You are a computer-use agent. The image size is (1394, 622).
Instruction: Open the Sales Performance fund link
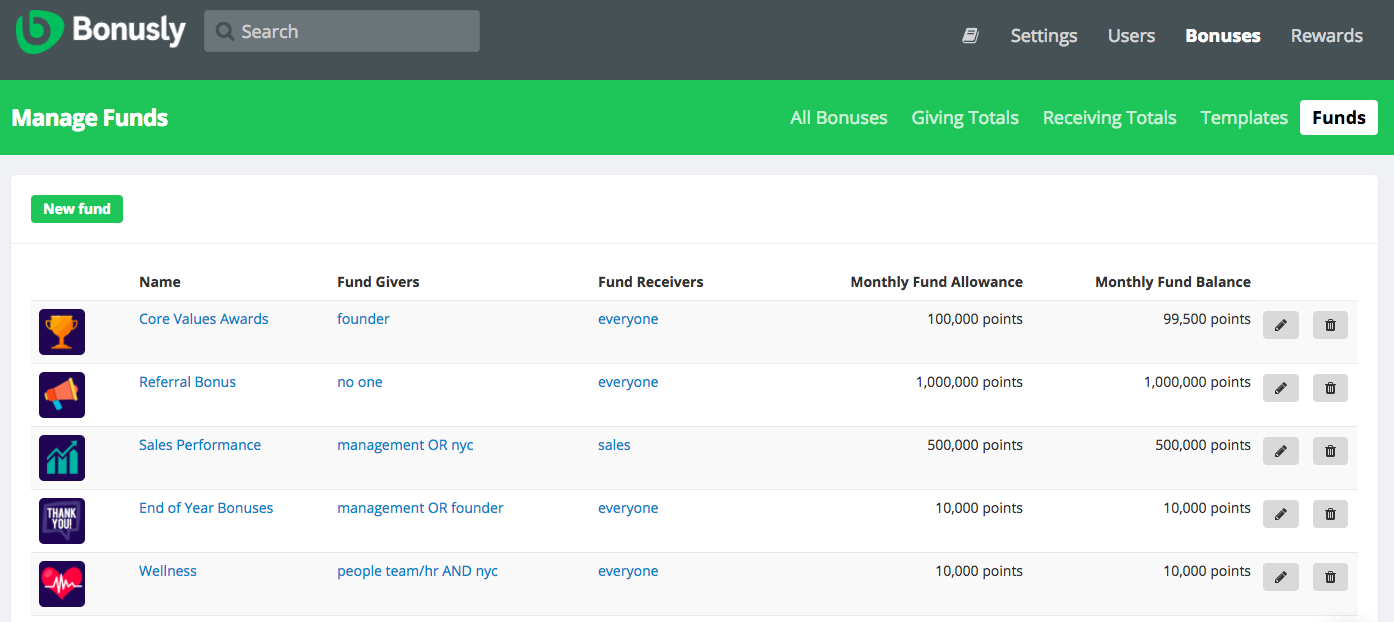click(x=200, y=444)
